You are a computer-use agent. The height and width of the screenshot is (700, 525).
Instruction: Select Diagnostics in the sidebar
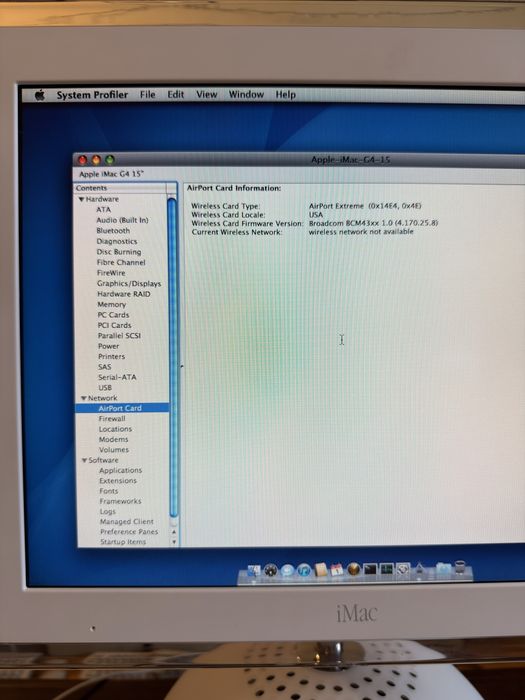[117, 242]
